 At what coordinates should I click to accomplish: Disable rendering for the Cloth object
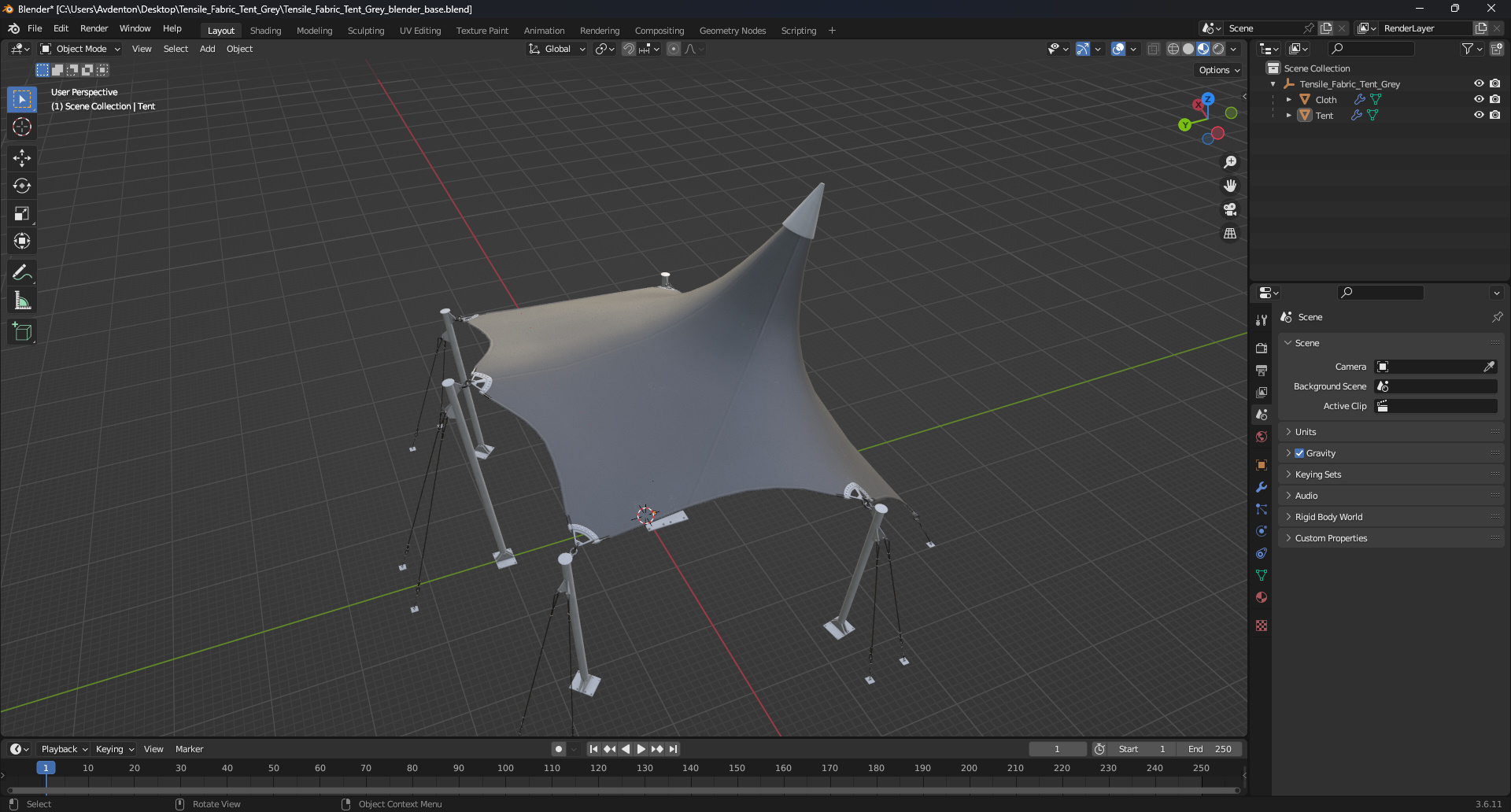[x=1495, y=99]
